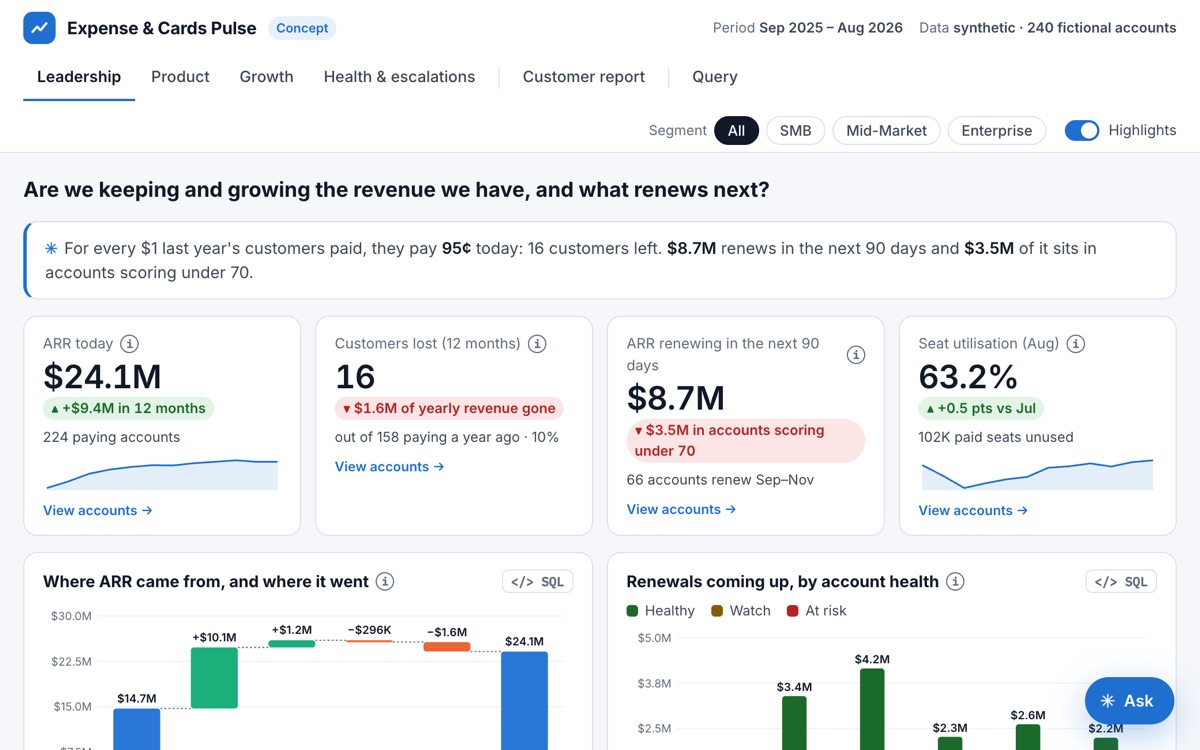Click the $4.2M renewals bar
The image size is (1200, 750).
pyautogui.click(x=872, y=709)
